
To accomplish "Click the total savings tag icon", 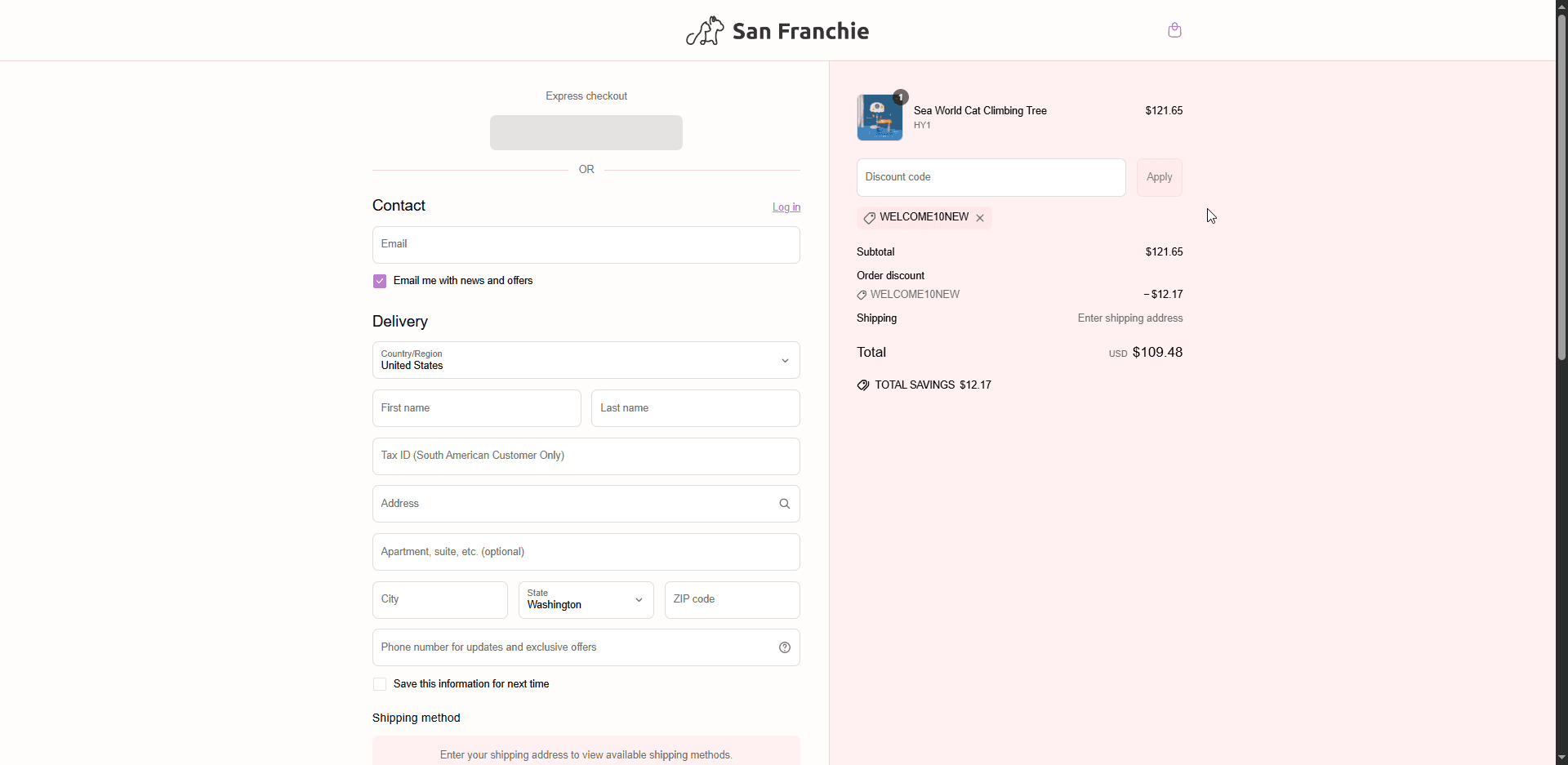I will (x=863, y=385).
